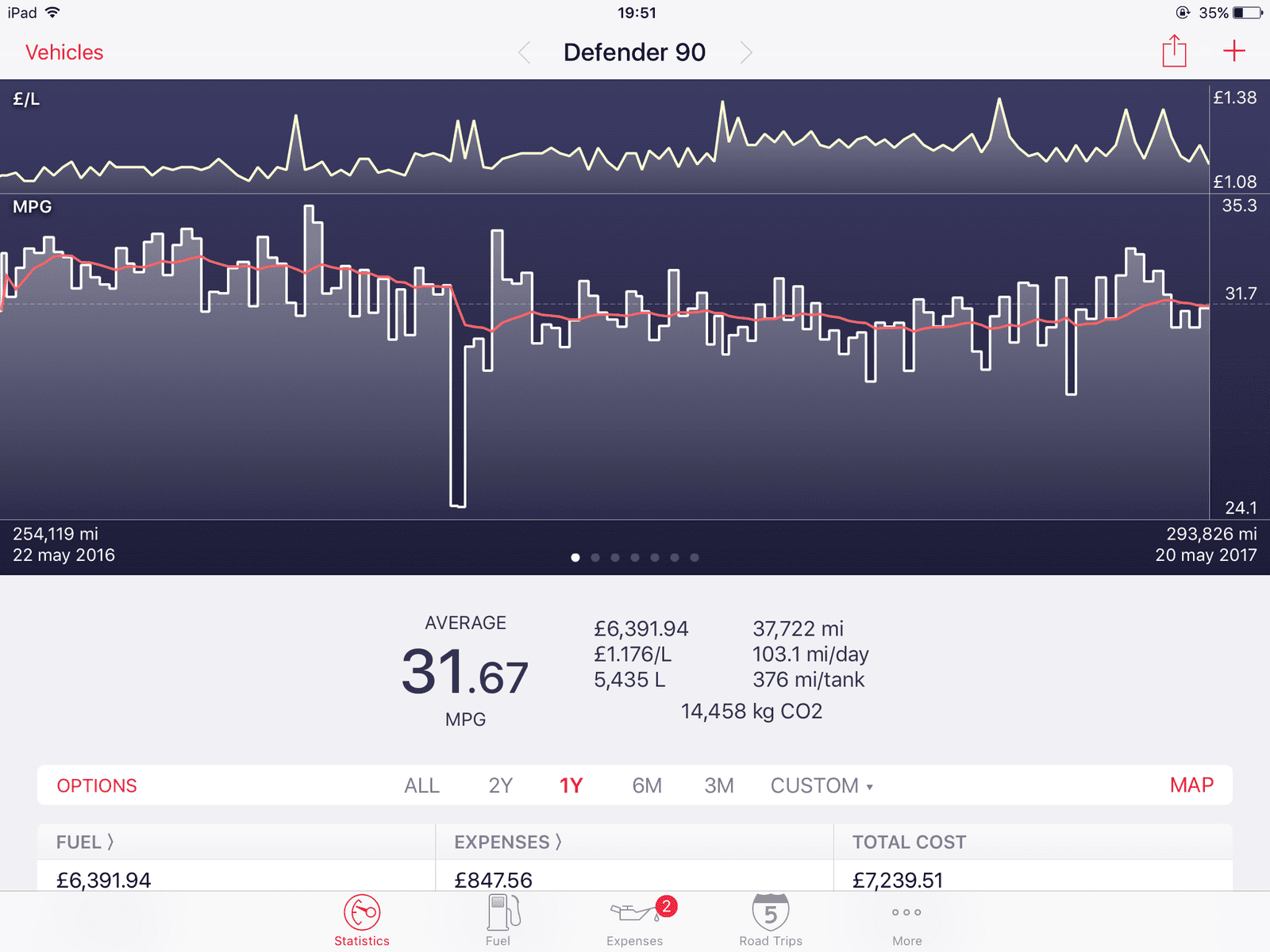Tap the 293,826 mi end odometer
This screenshot has width=1270, height=952.
[1211, 534]
